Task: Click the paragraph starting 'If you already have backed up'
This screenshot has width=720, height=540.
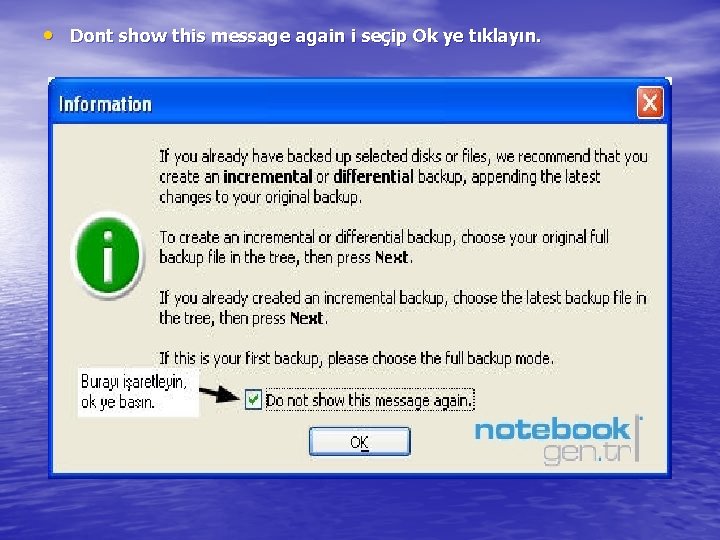Action: pos(403,177)
